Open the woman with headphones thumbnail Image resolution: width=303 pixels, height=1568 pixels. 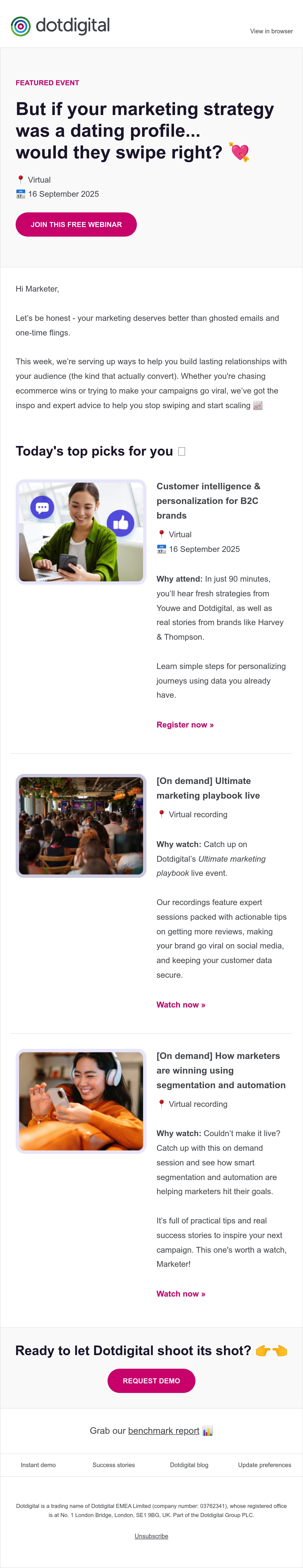(81, 1101)
